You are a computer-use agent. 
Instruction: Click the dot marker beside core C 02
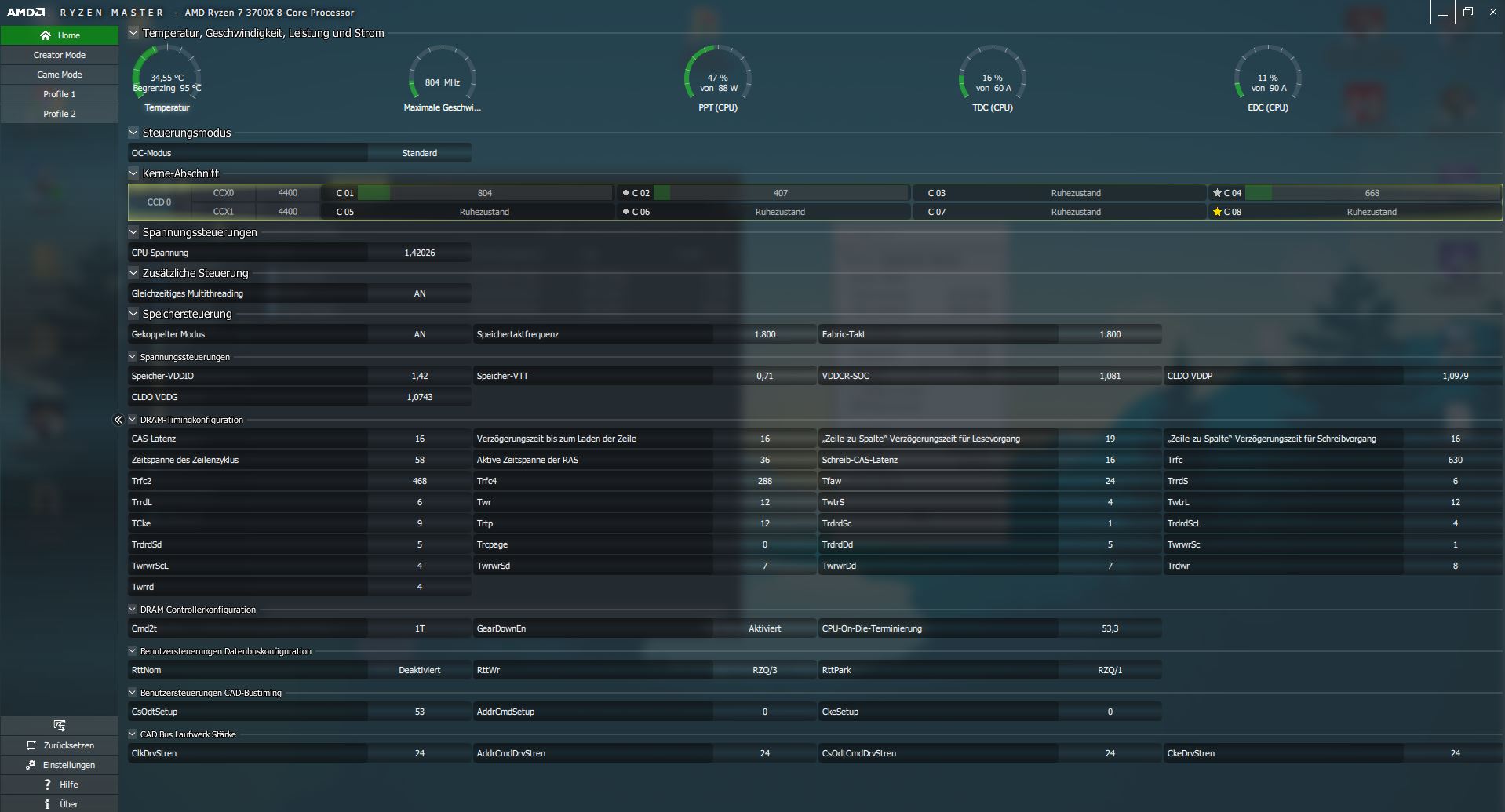625,193
